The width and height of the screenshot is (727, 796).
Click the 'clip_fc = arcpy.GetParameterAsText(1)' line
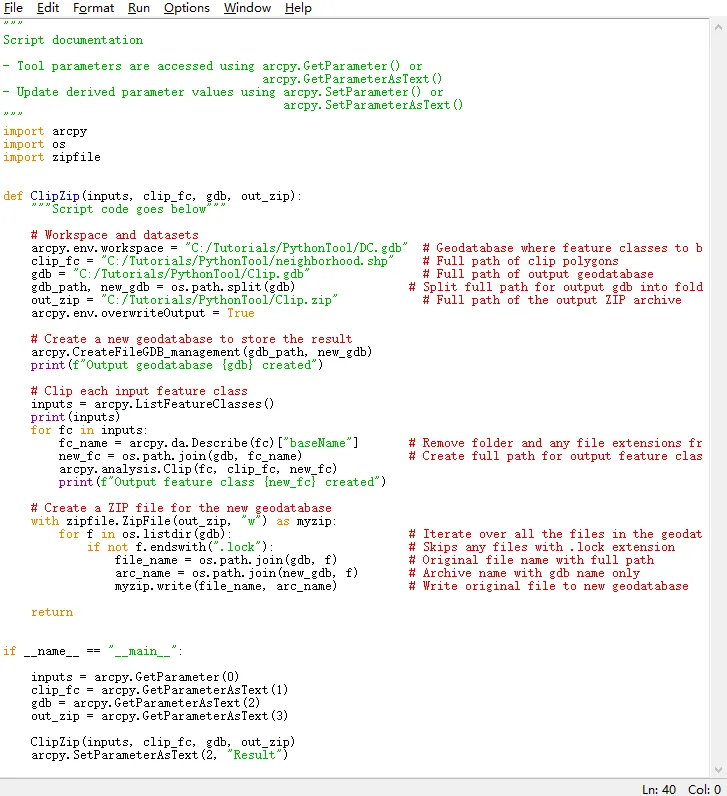(159, 690)
